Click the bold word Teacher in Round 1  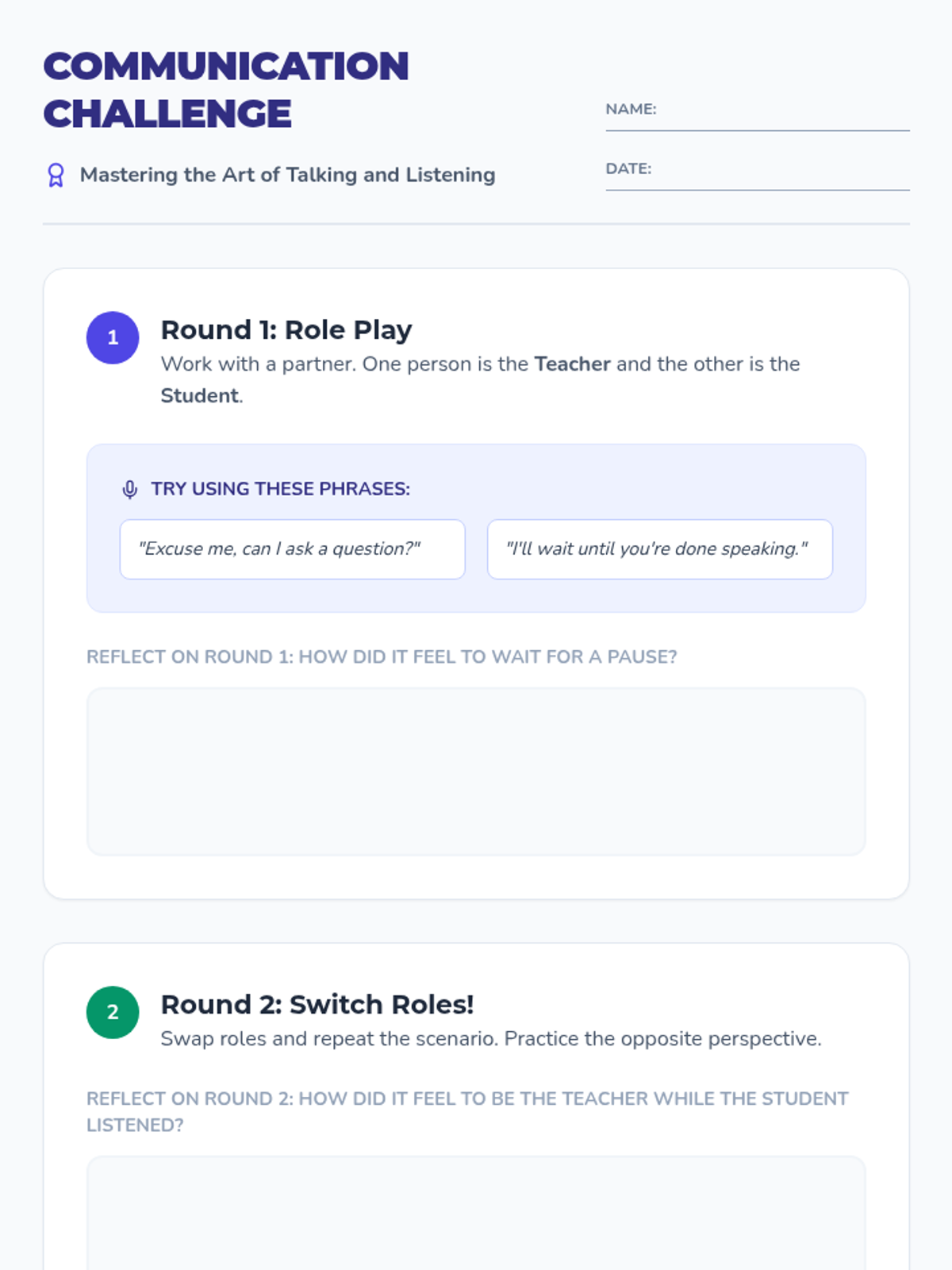click(572, 364)
